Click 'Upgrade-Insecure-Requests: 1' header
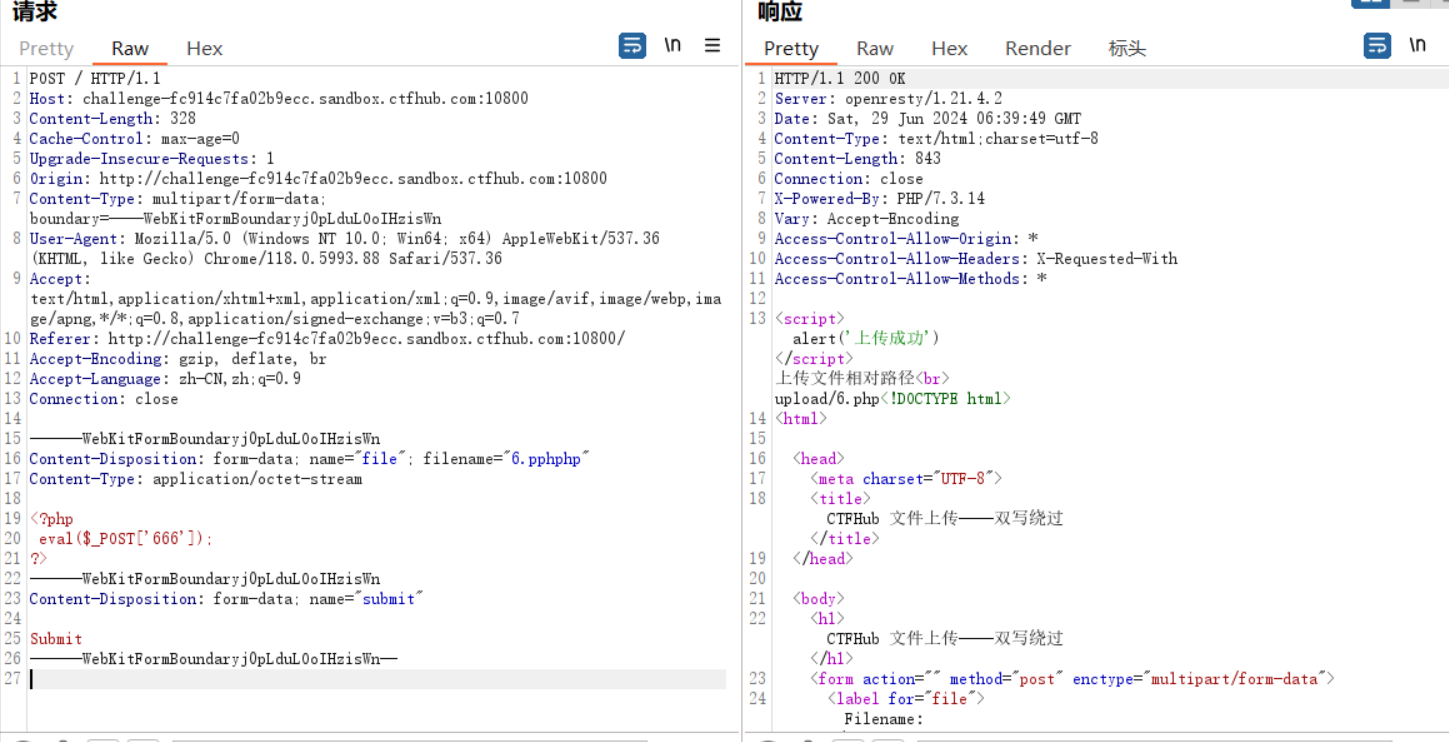This screenshot has width=1449, height=742. pyautogui.click(x=152, y=158)
